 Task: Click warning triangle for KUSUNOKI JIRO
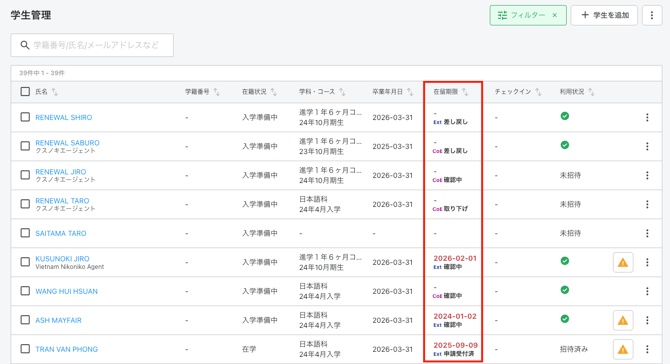coord(623,262)
